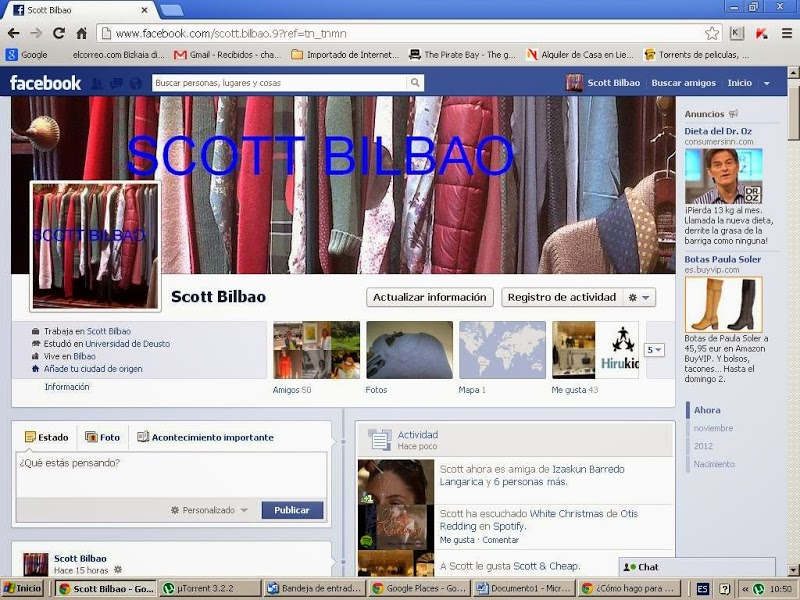This screenshot has width=800, height=600.
Task: Open the Me gusta thumbnail
Action: click(x=595, y=349)
